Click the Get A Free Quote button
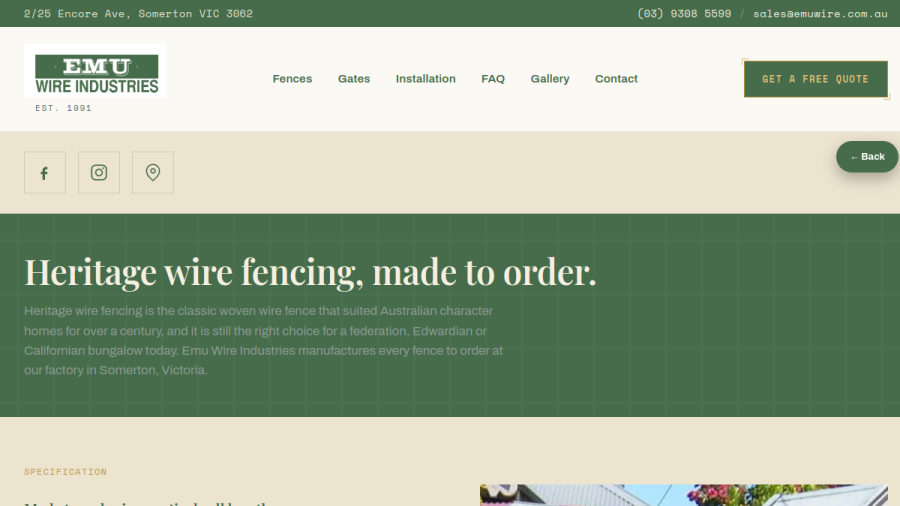 tap(816, 79)
